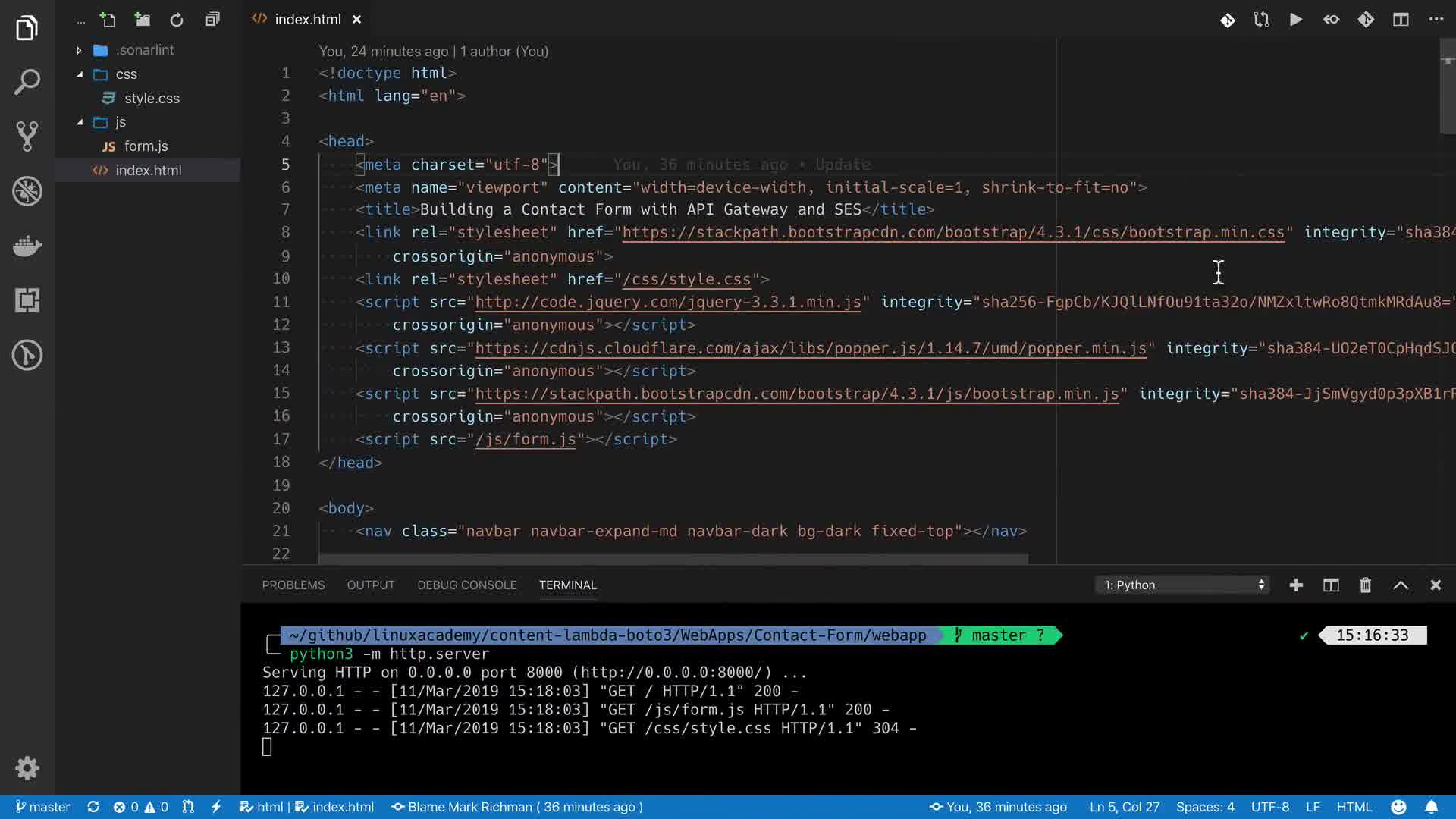Click the master branch status button
1456x819 pixels.
point(43,807)
